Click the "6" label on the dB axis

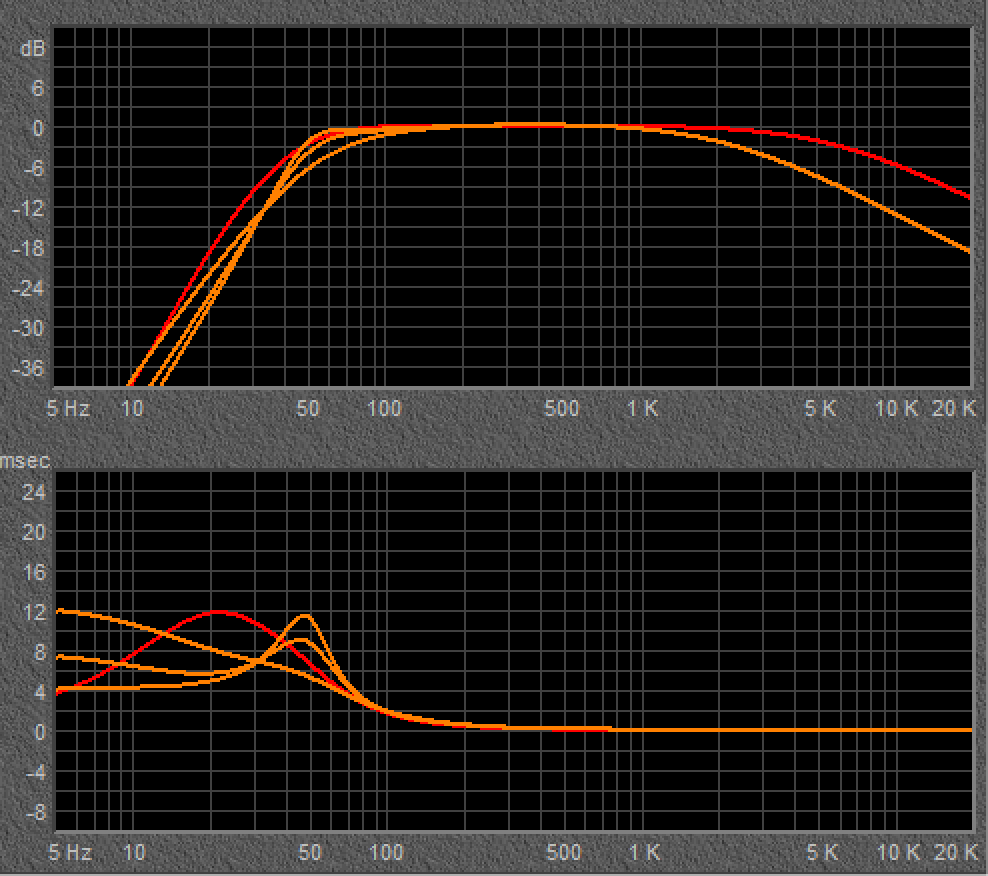click(x=38, y=88)
